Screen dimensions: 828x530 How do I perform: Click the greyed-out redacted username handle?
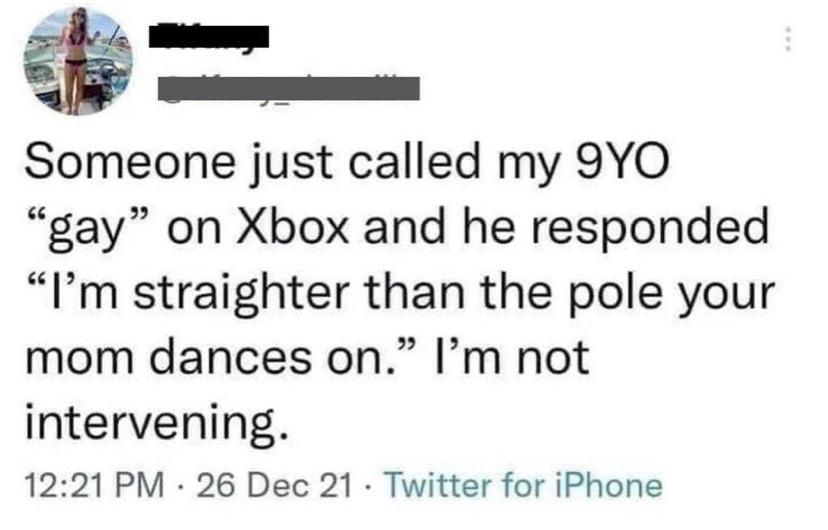coord(289,88)
